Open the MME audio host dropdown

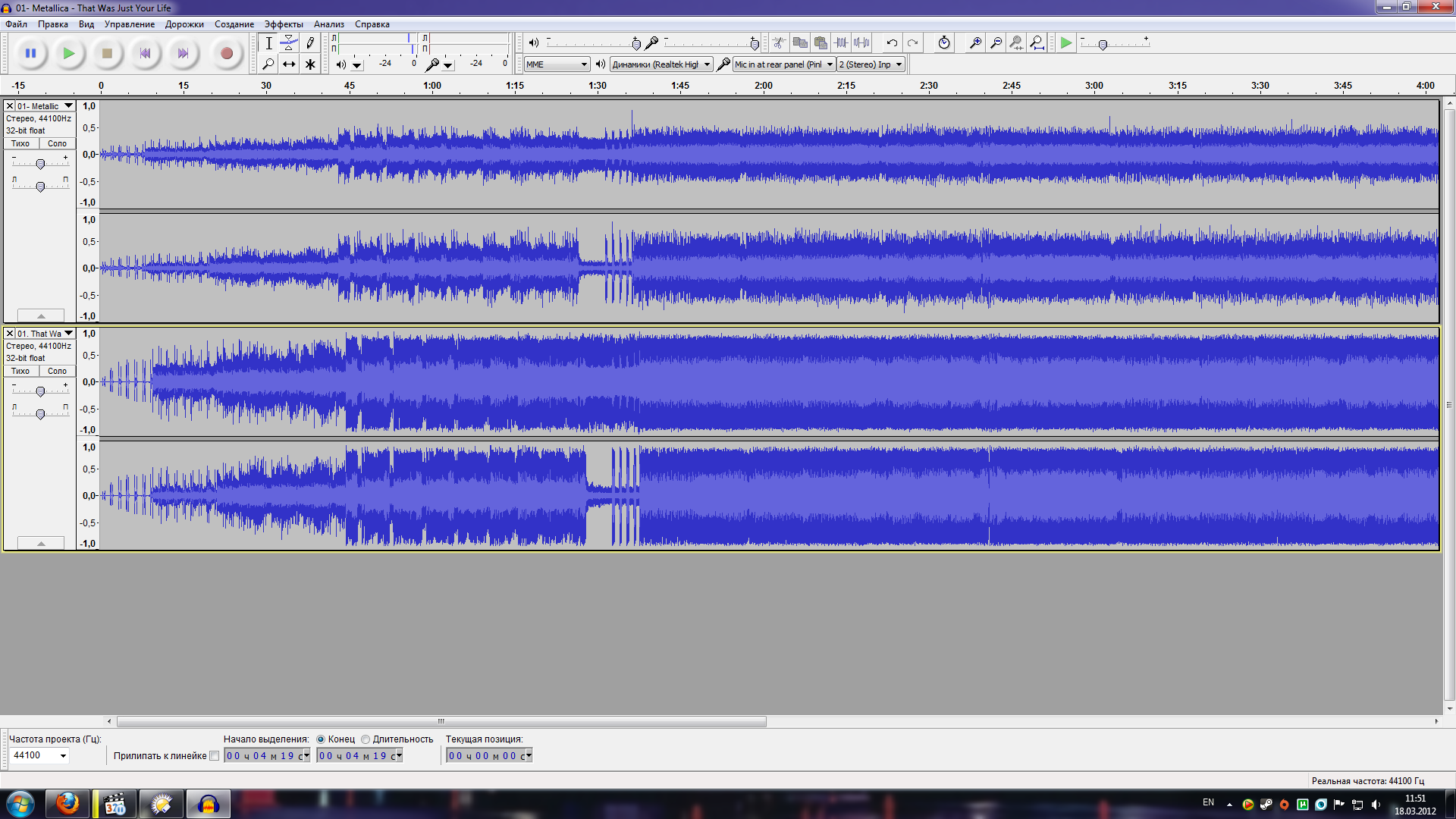click(x=557, y=64)
